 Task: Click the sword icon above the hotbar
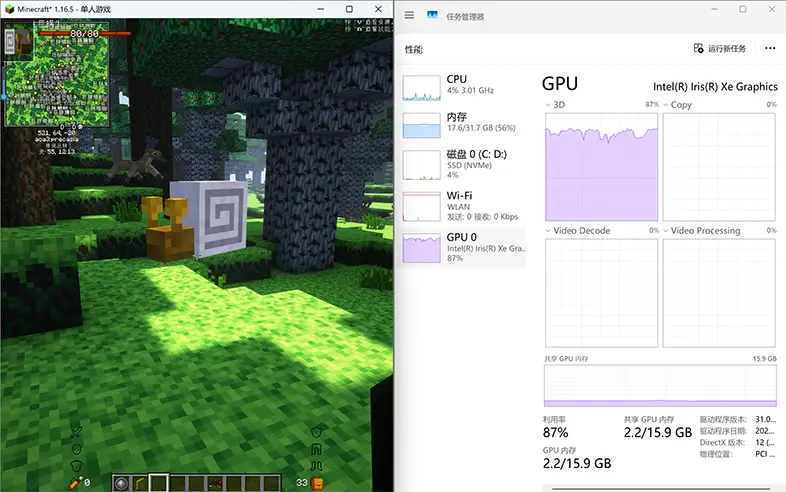click(76, 432)
